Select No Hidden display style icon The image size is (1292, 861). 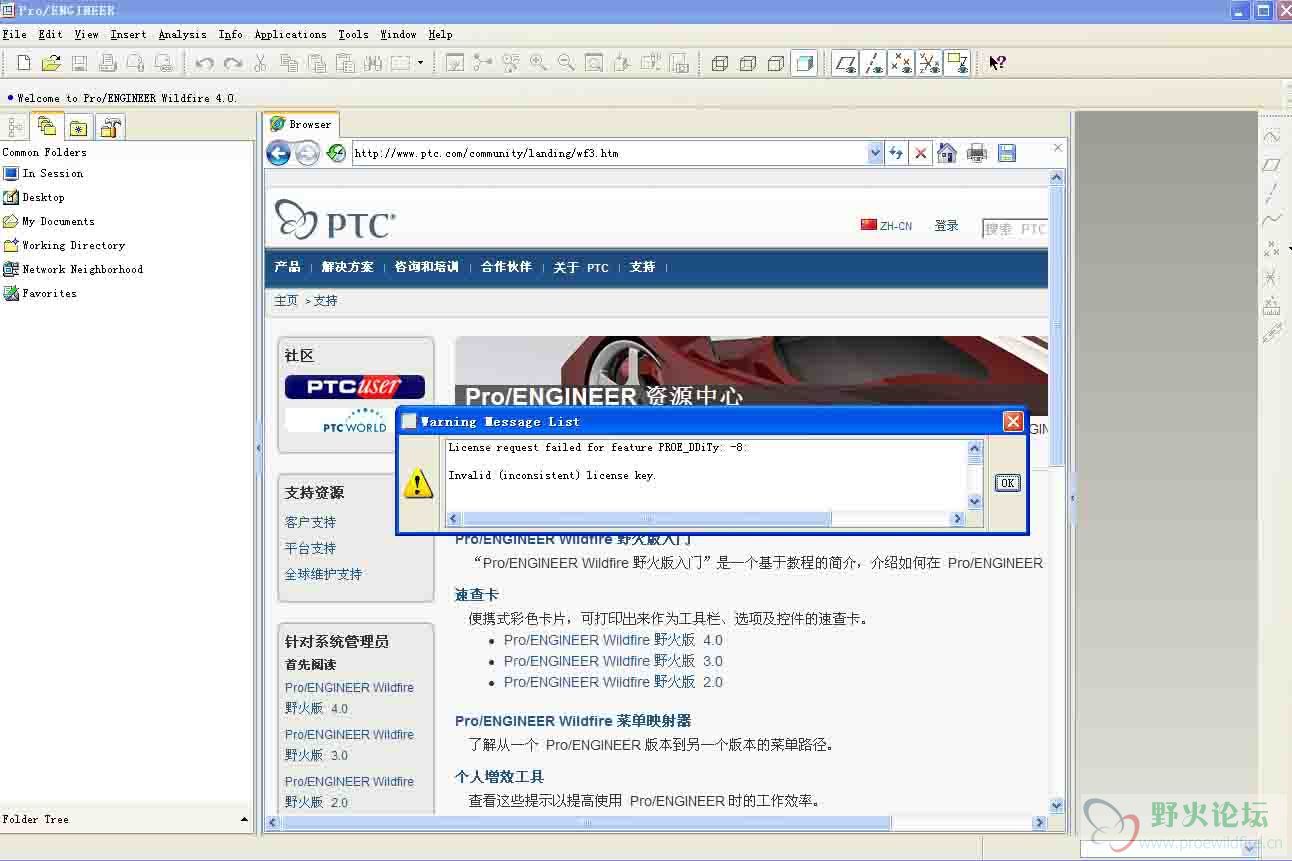pos(775,63)
